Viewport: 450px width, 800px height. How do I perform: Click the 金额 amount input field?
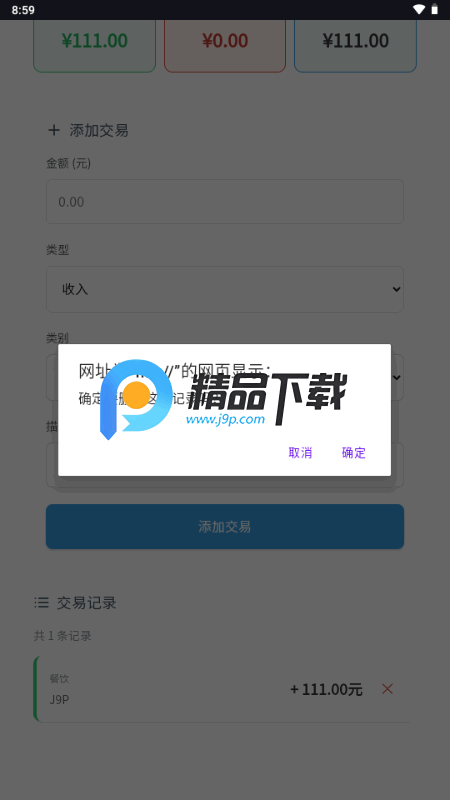pos(224,202)
